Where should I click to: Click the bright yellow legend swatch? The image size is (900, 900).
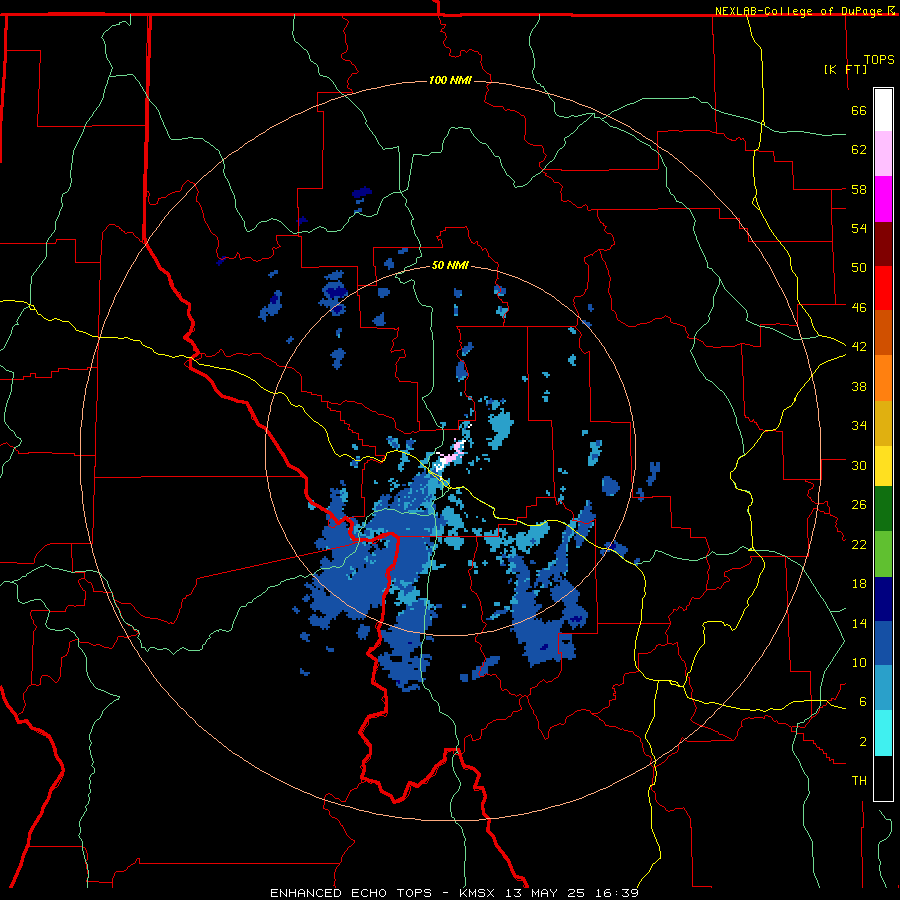[883, 465]
